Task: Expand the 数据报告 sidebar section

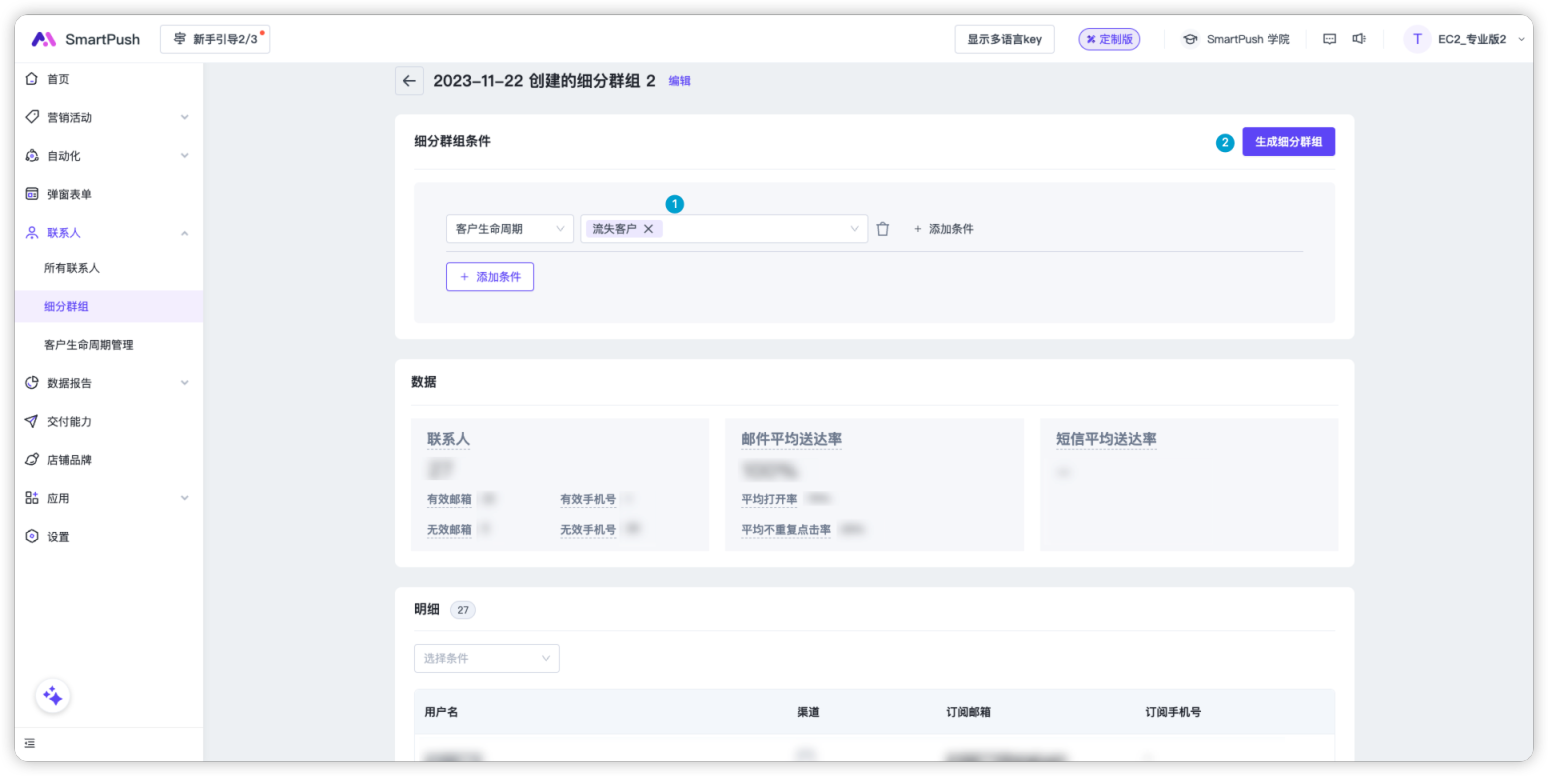Action: 107,383
